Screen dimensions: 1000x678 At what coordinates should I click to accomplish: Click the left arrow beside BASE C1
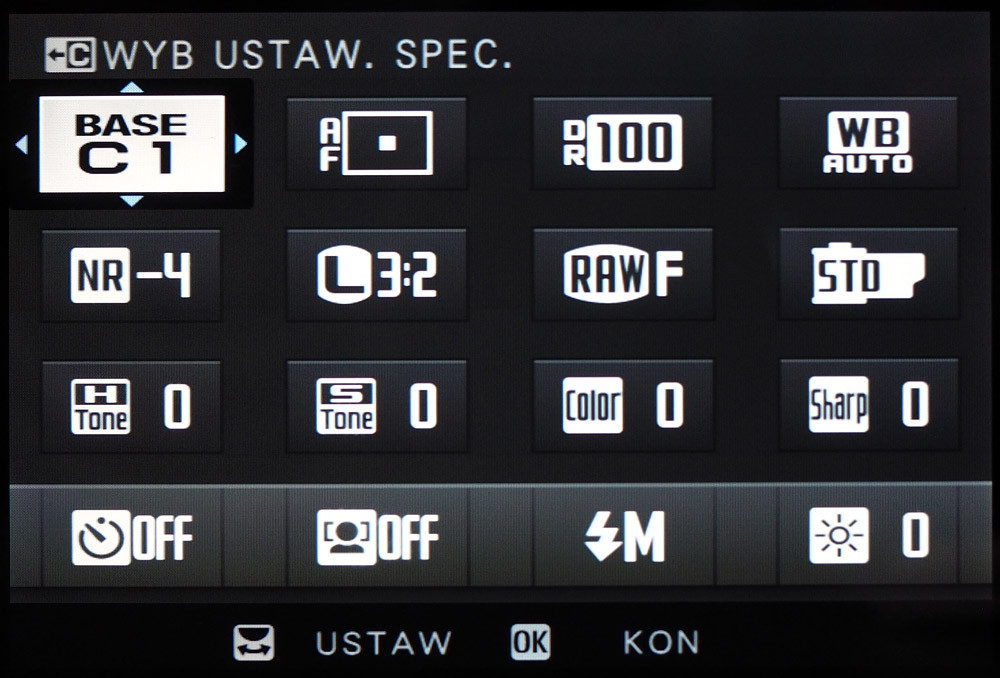click(x=22, y=144)
